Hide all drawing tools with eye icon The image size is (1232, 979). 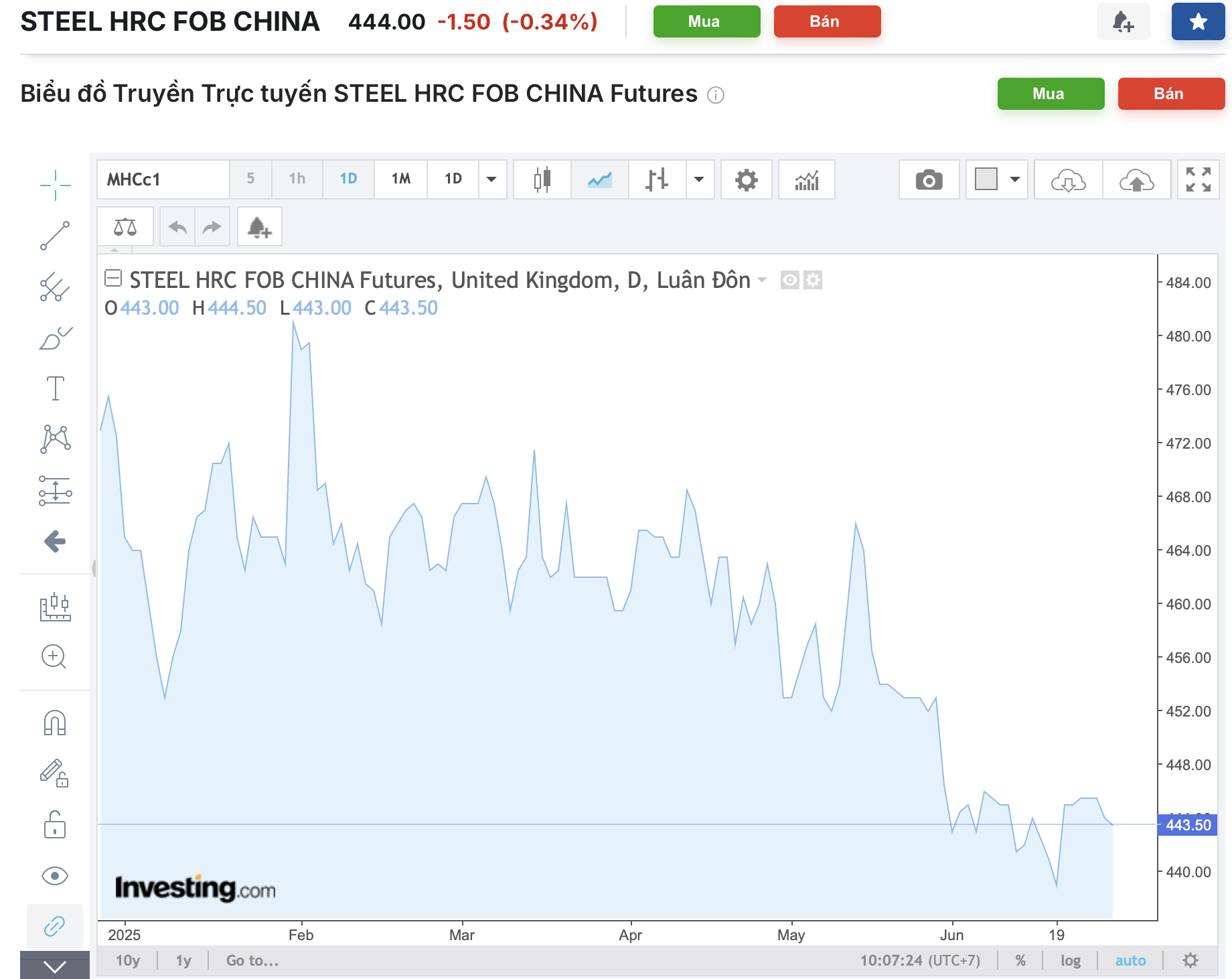55,876
